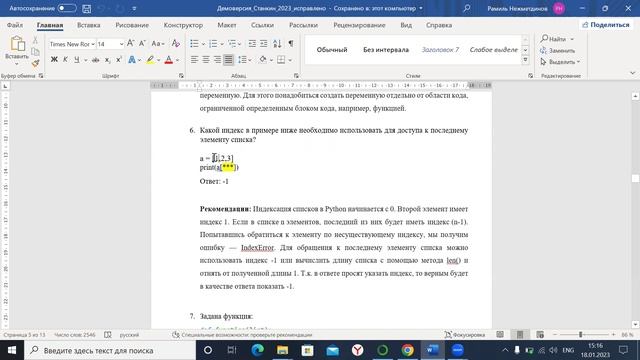The width and height of the screenshot is (640, 360).
Task: Toggle strikethrough formatting
Action: tap(96, 60)
